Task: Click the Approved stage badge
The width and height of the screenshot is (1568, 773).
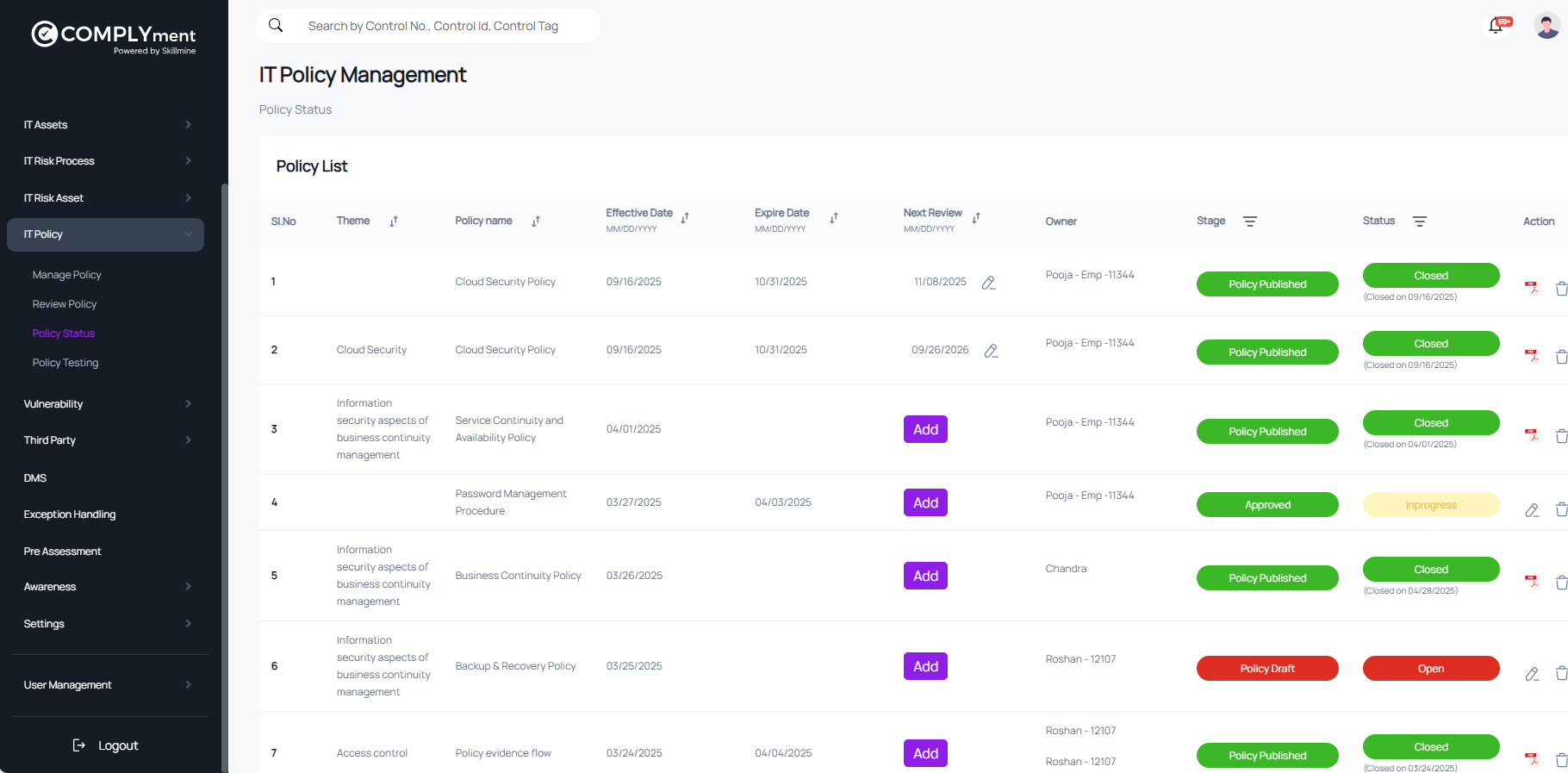Action: 1267,505
